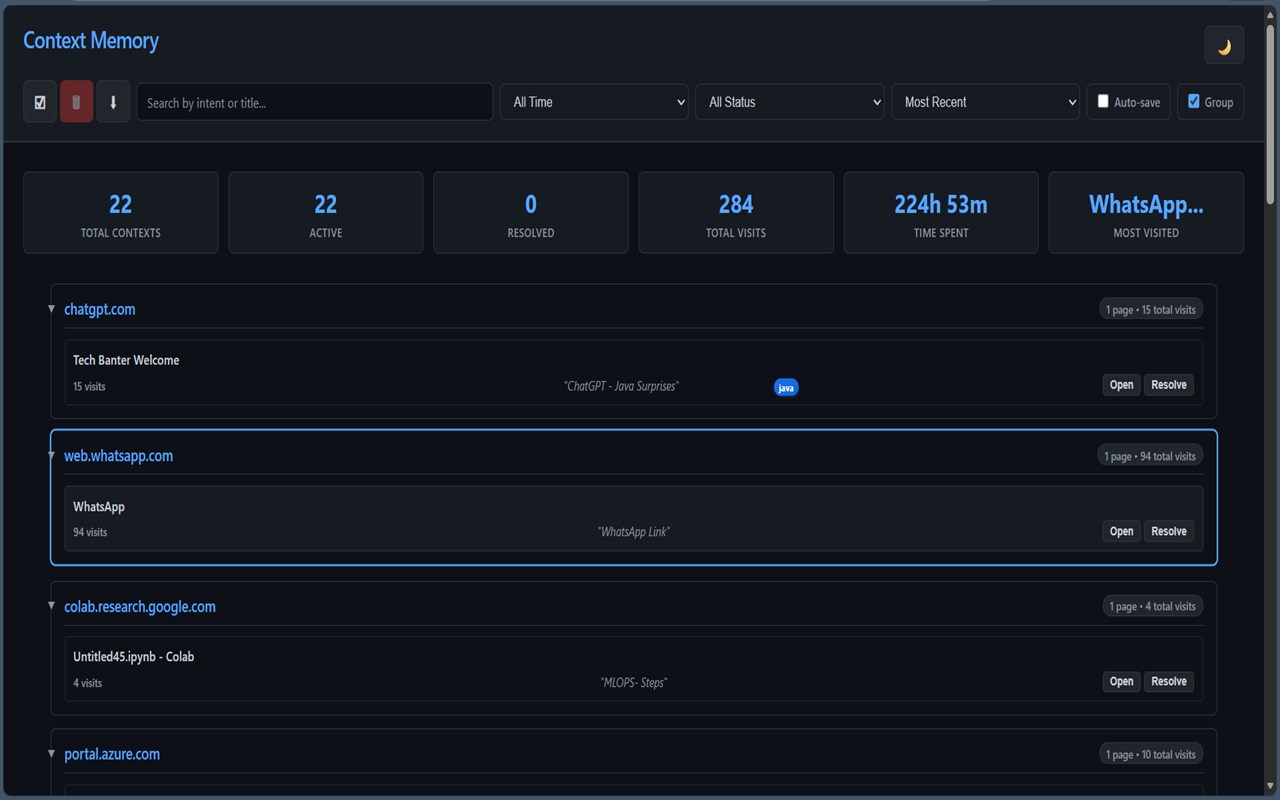The height and width of the screenshot is (800, 1280).
Task: Open the Most Recent sort dropdown
Action: pyautogui.click(x=985, y=102)
